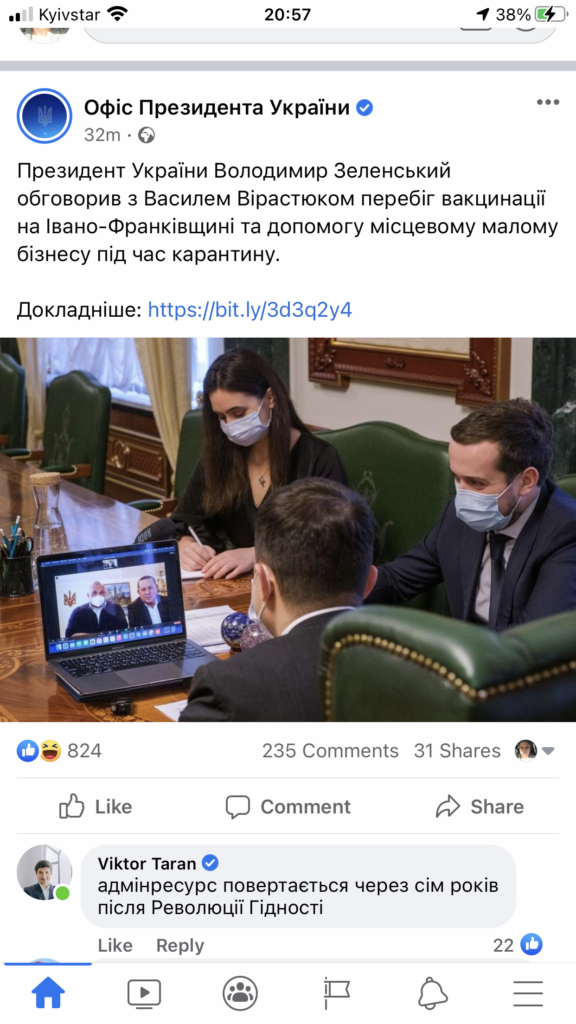Like the post with thumbs-up button
This screenshot has height=1024, width=576.
pyautogui.click(x=96, y=807)
